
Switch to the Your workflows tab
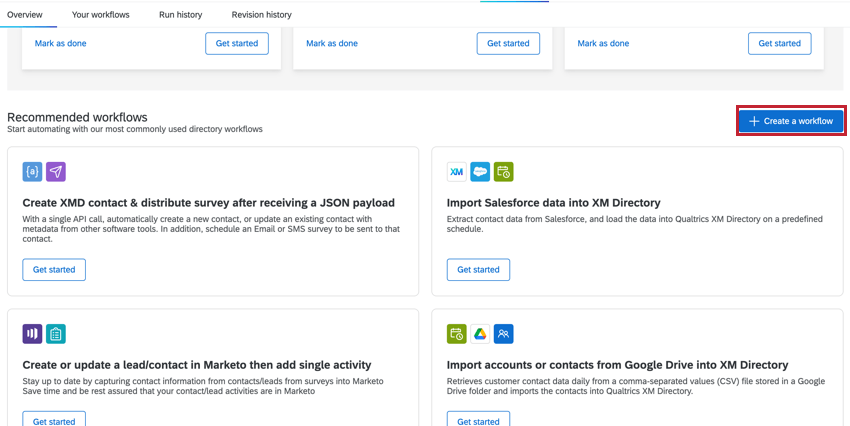point(100,15)
